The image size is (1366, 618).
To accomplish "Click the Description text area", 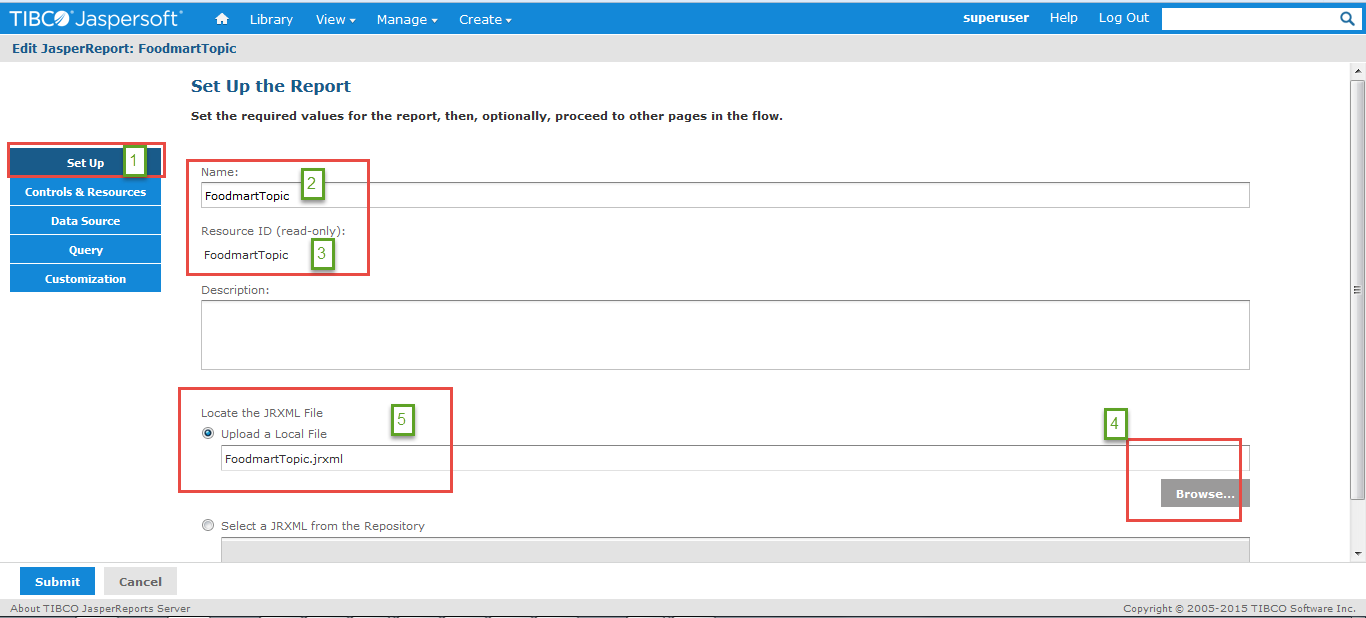I will coord(725,335).
